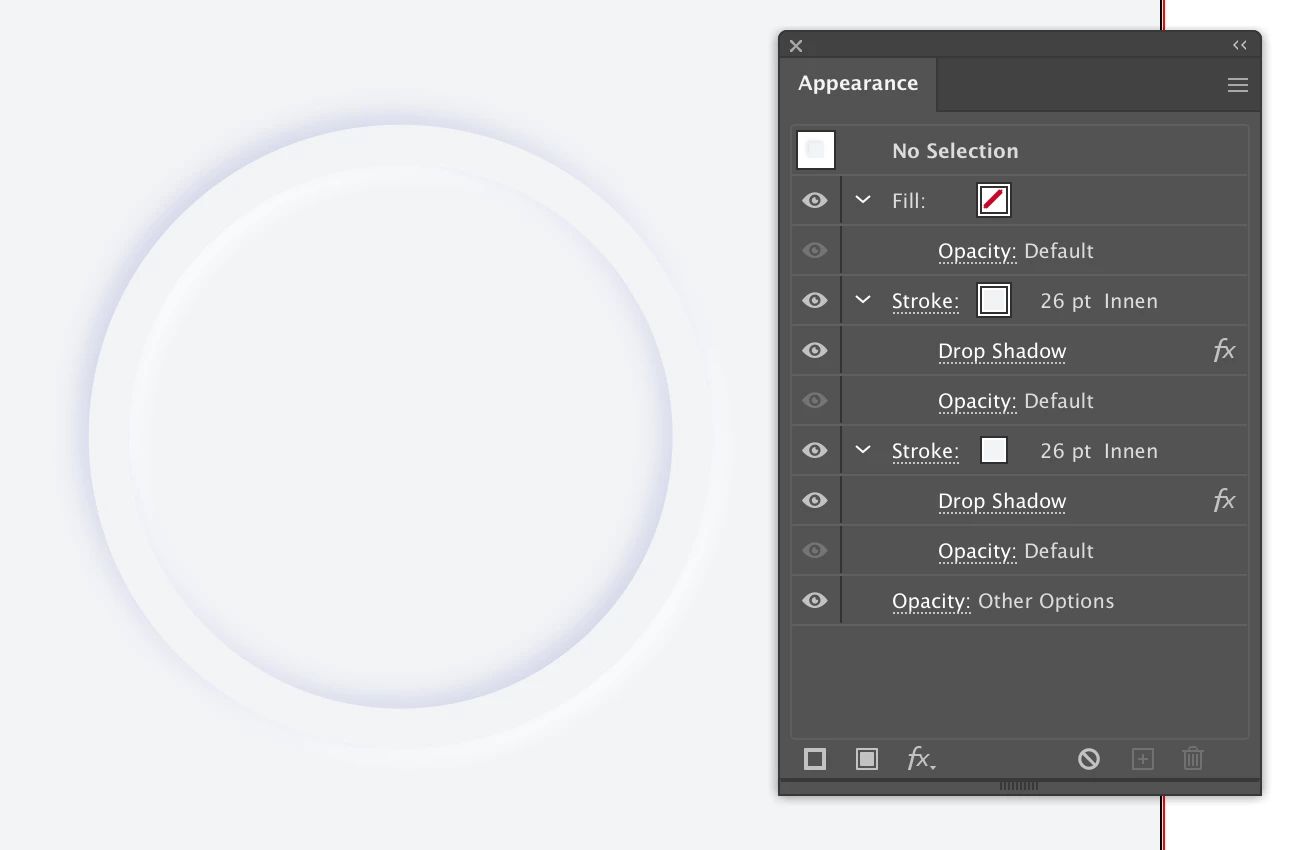Click the neumorphic circle on the canvas
Viewport: 1294px width, 850px height.
tap(400, 437)
